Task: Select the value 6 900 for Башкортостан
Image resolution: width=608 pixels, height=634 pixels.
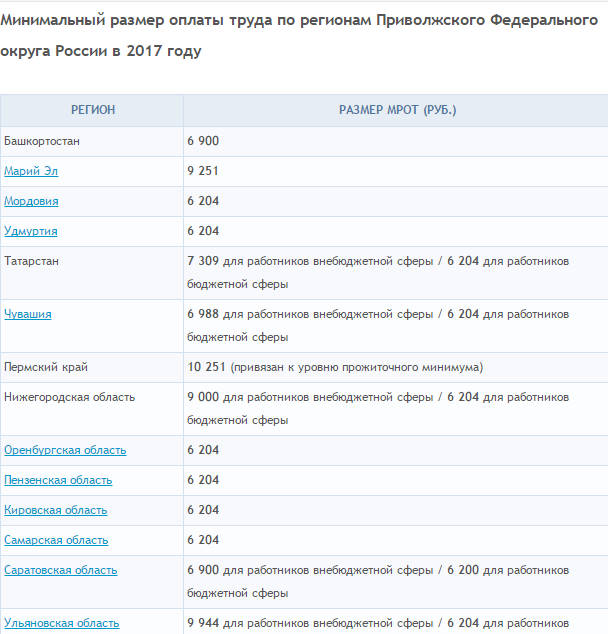Action: [203, 141]
